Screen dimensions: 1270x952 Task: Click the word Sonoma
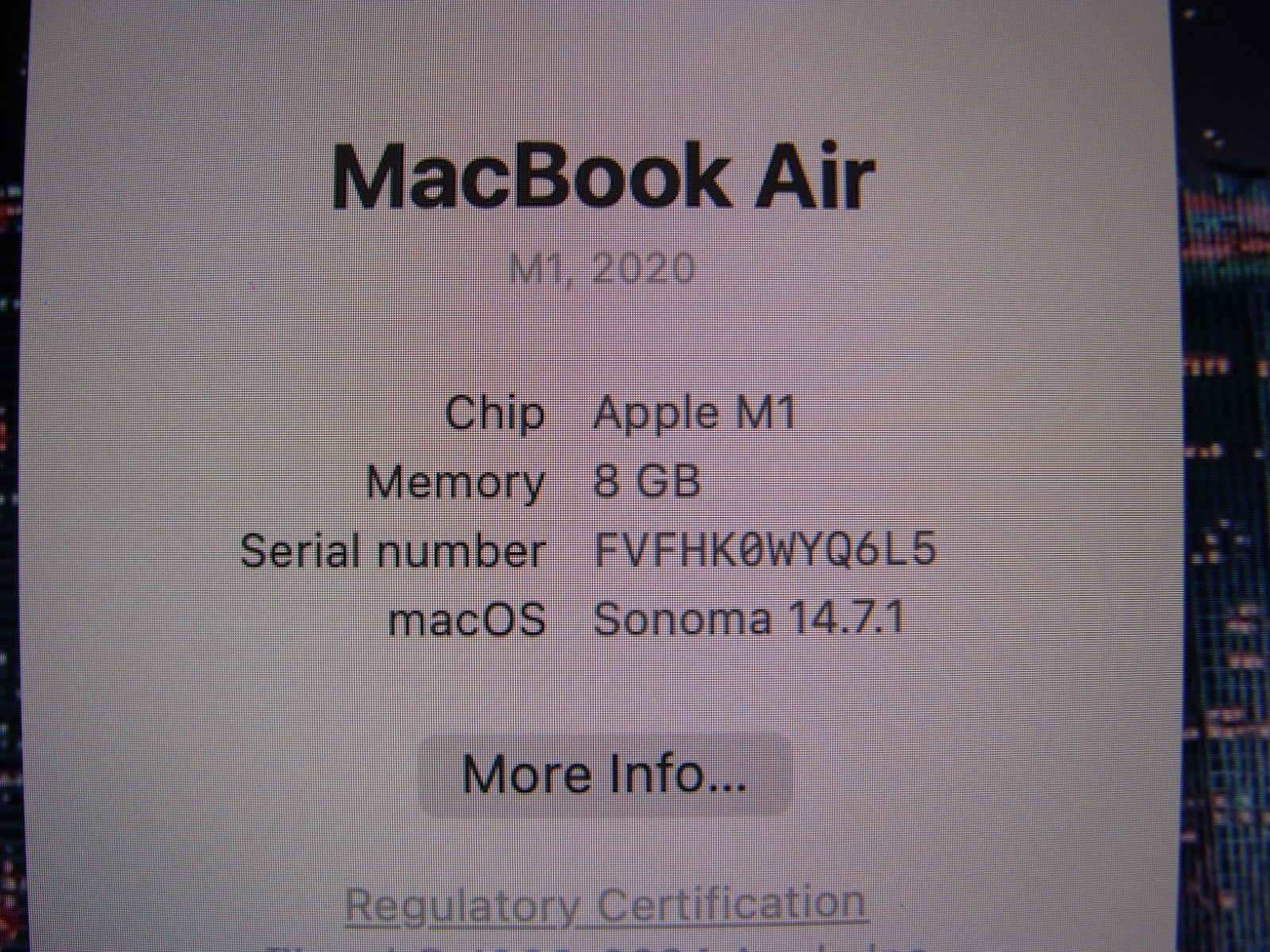tap(683, 619)
